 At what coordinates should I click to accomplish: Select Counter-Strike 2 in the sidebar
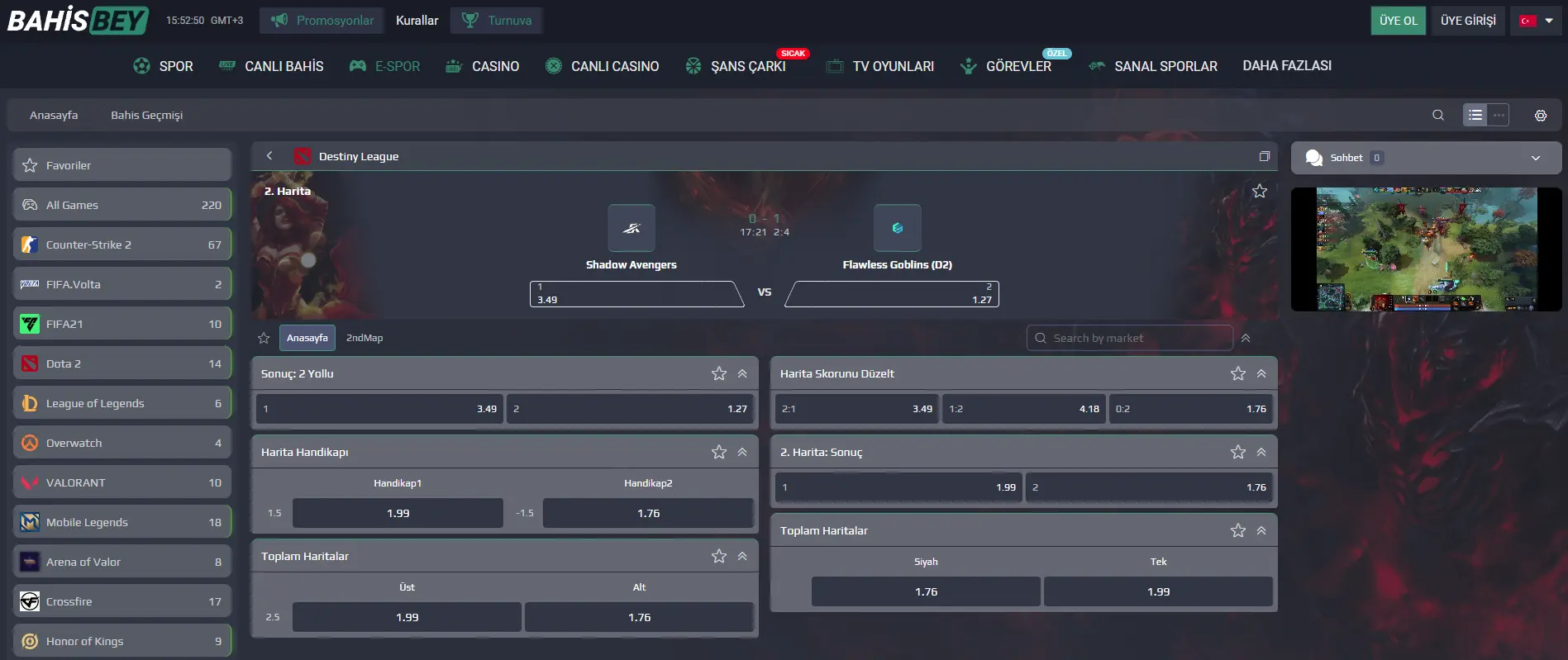tap(122, 245)
